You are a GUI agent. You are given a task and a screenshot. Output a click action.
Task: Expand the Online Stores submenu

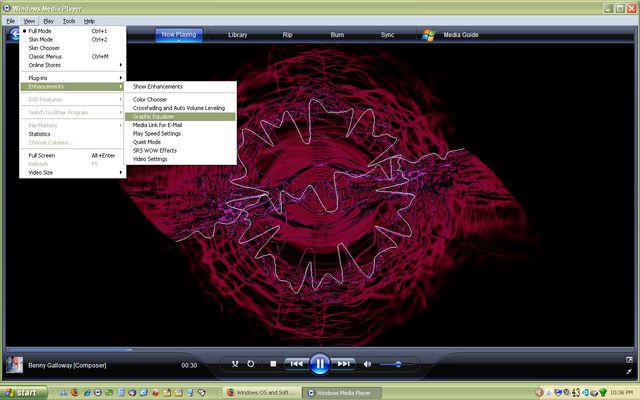pyautogui.click(x=73, y=65)
